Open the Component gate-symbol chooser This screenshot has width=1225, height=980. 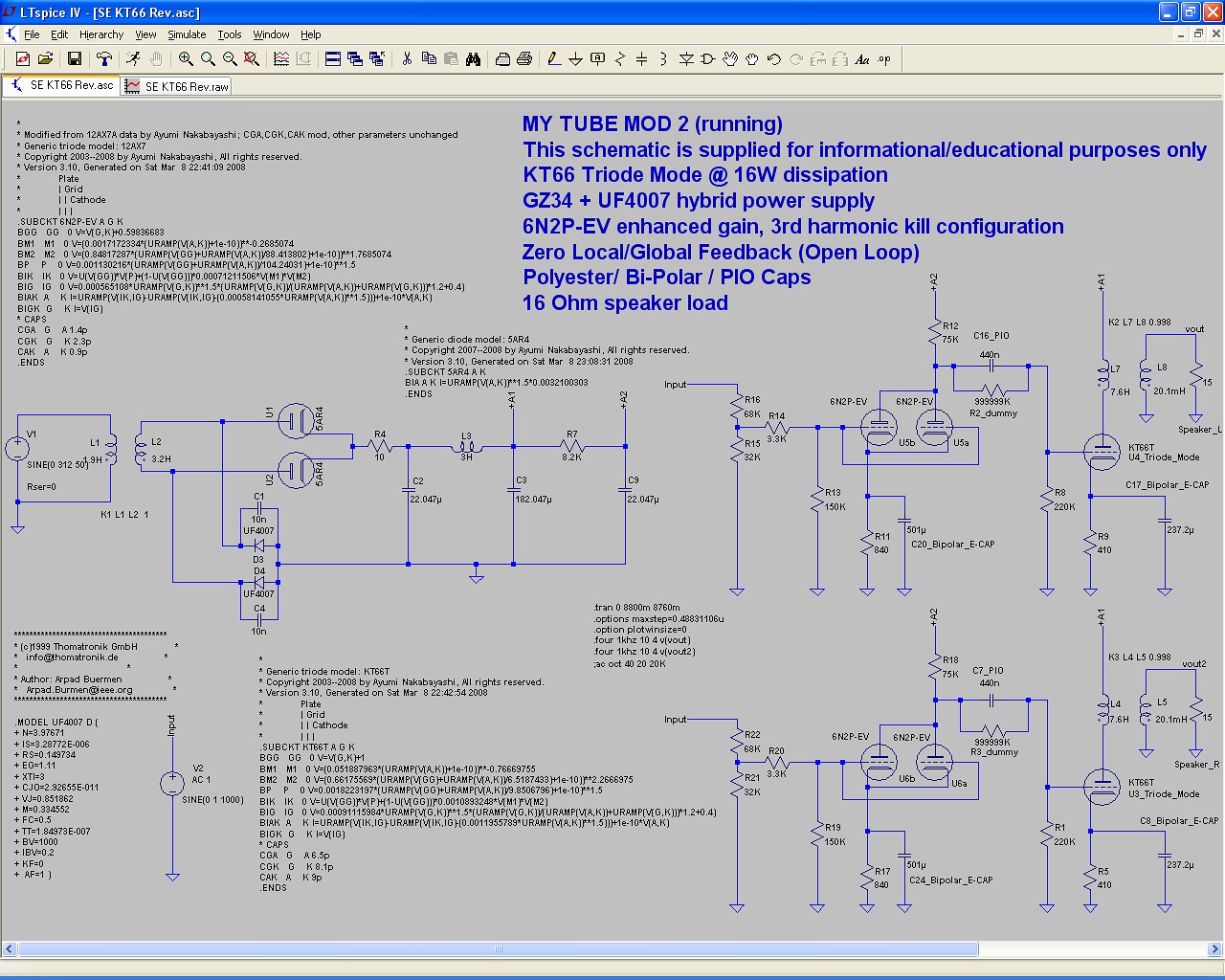(x=708, y=59)
